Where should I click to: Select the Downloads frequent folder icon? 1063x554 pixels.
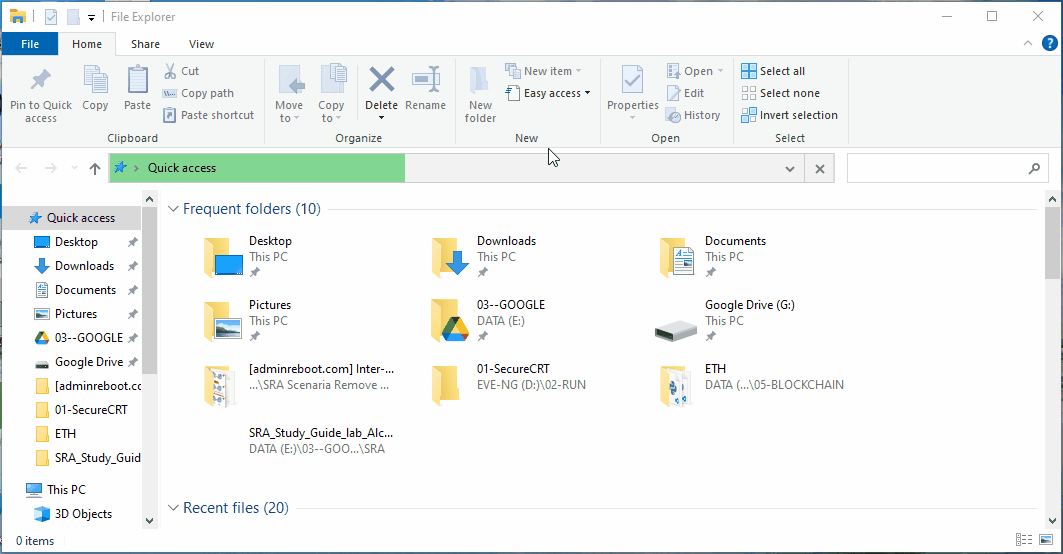click(x=451, y=257)
